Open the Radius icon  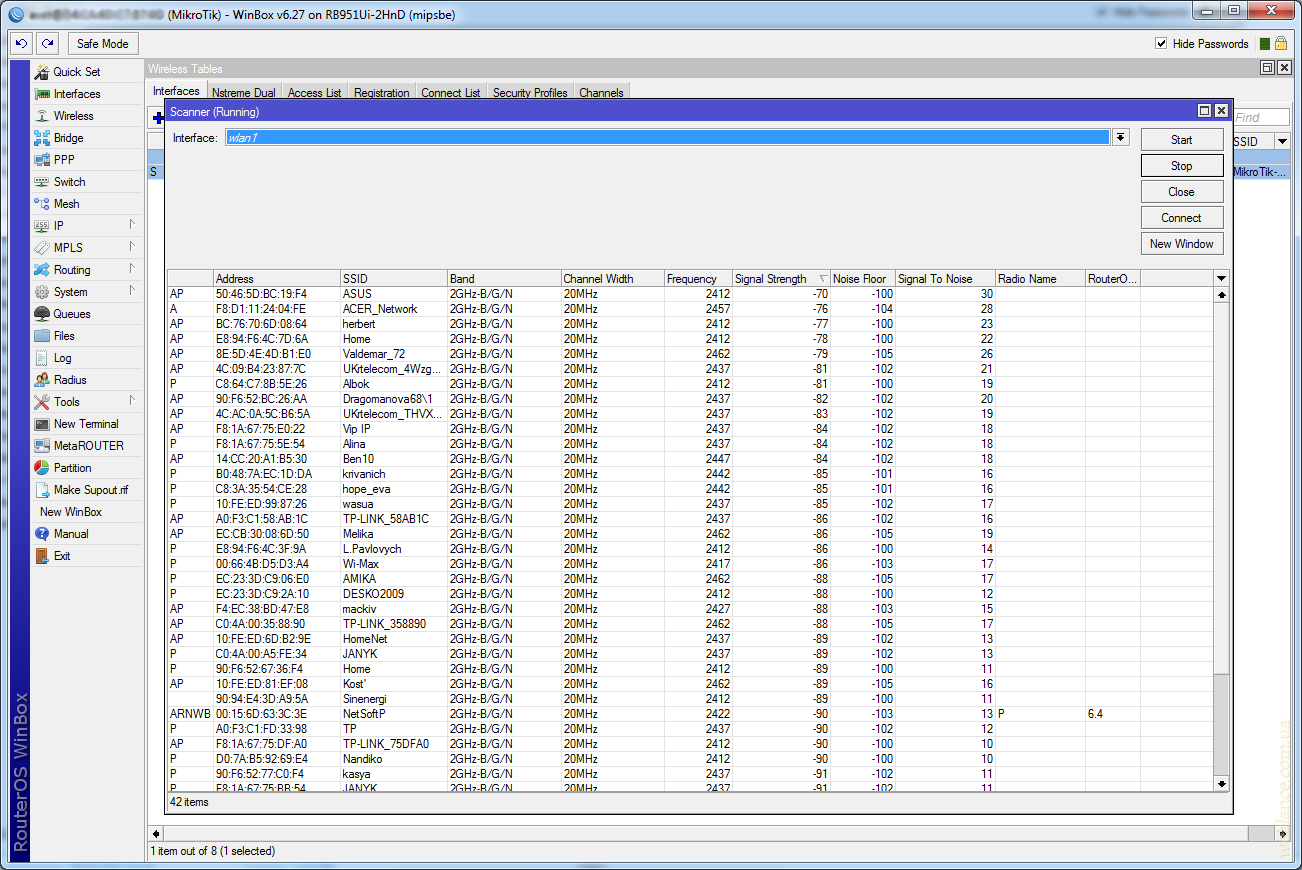click(x=41, y=380)
